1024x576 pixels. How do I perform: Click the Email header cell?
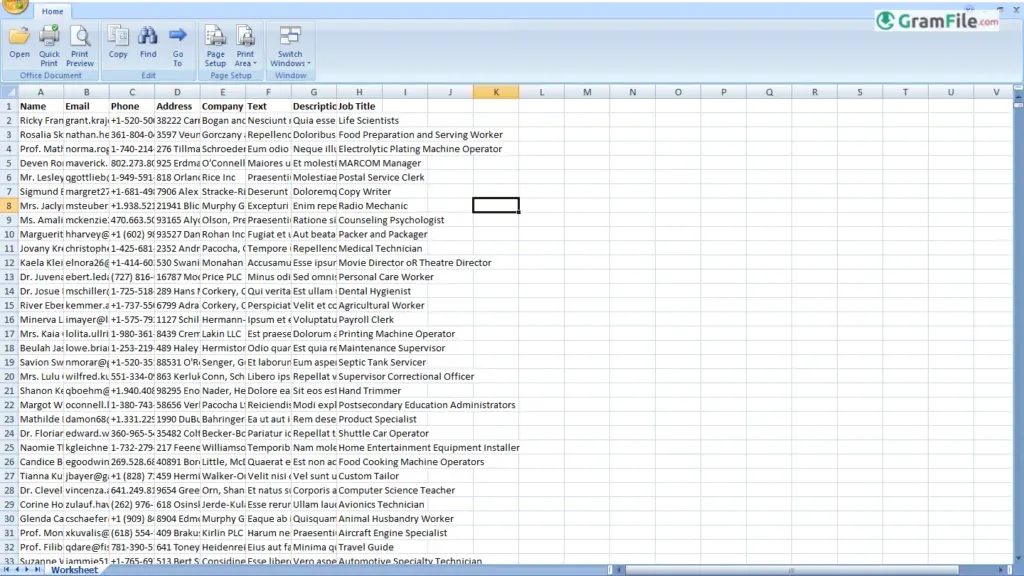(86, 106)
